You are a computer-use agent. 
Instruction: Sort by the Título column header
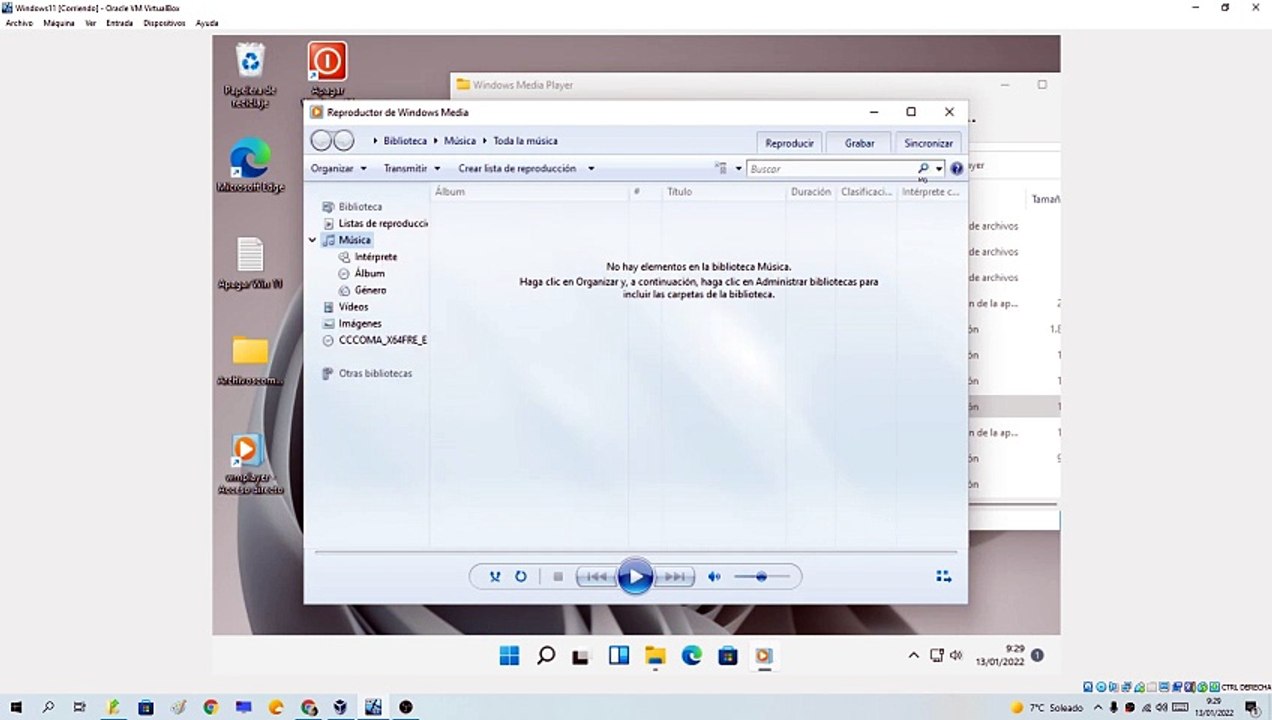coord(724,192)
